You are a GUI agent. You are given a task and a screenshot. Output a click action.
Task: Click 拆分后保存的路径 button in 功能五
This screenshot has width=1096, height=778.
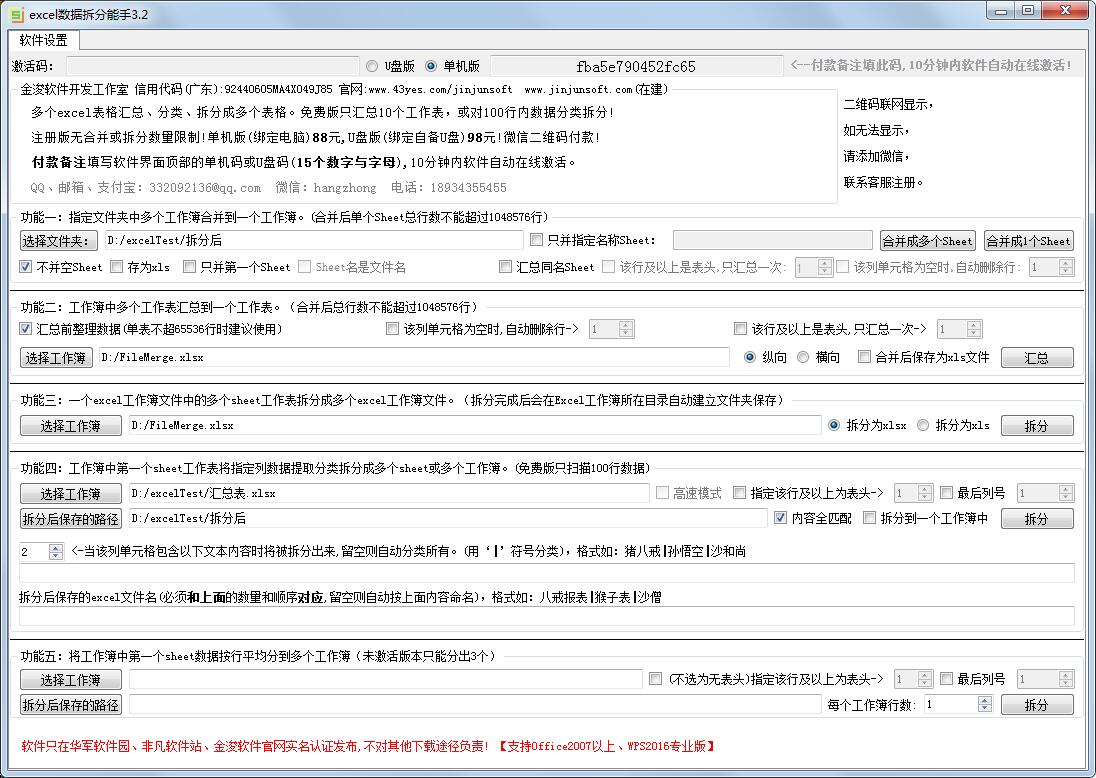coord(71,705)
